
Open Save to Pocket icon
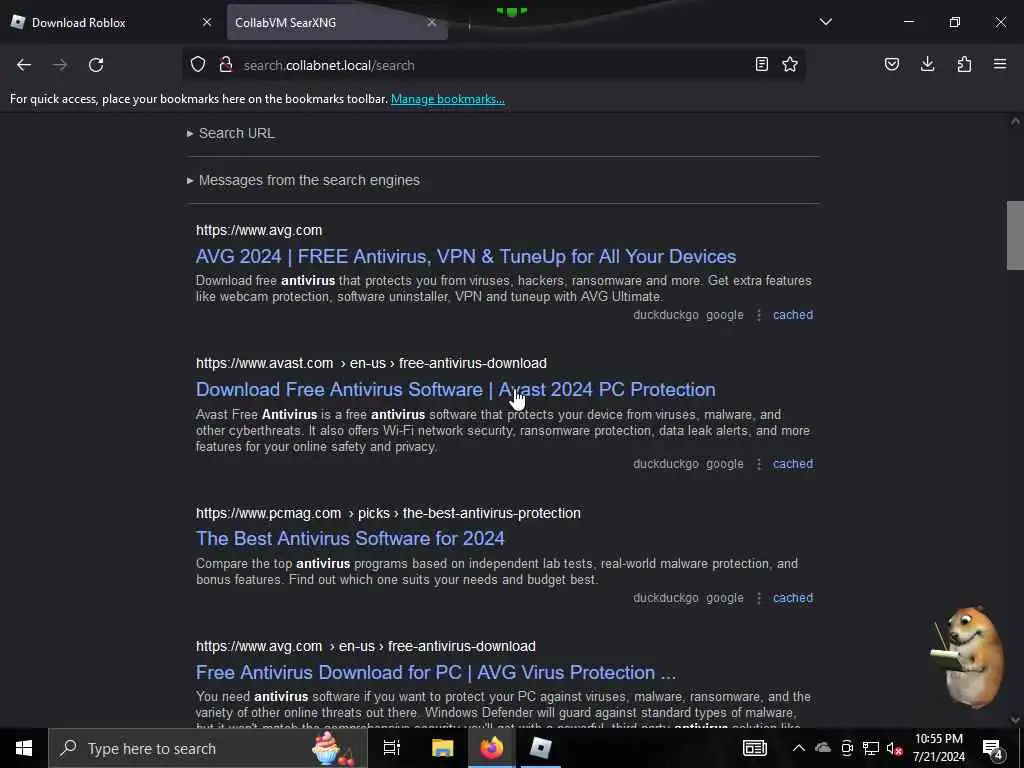[x=892, y=64]
